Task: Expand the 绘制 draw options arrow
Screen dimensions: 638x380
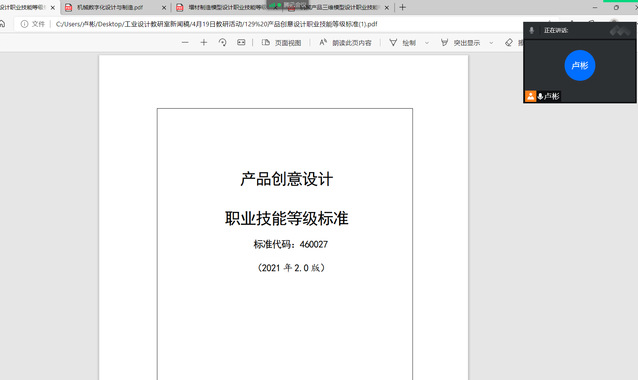Action: point(427,43)
